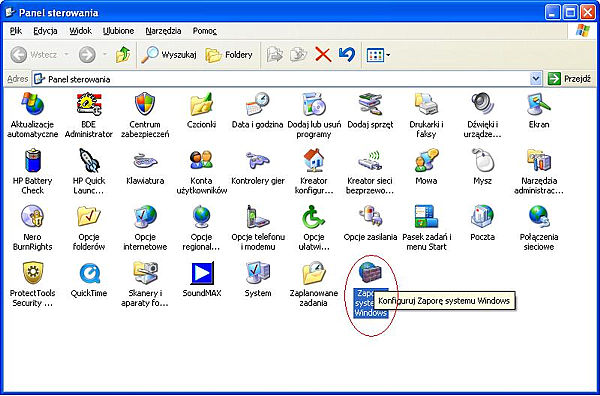Open Kreator sieci bezprzewodowej icon
Viewport: 600px width, 396px height.
click(x=370, y=160)
